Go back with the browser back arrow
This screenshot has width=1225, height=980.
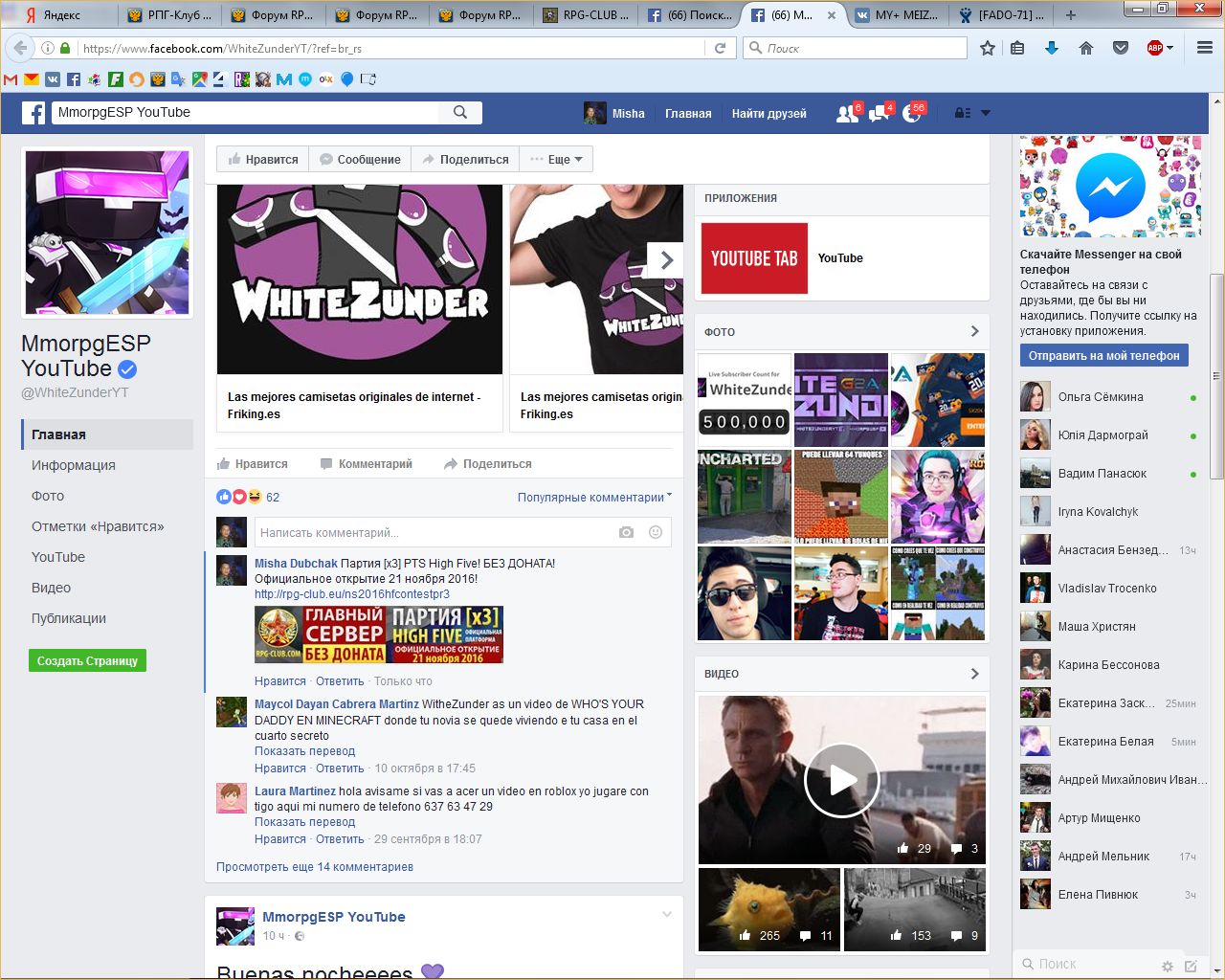click(20, 48)
